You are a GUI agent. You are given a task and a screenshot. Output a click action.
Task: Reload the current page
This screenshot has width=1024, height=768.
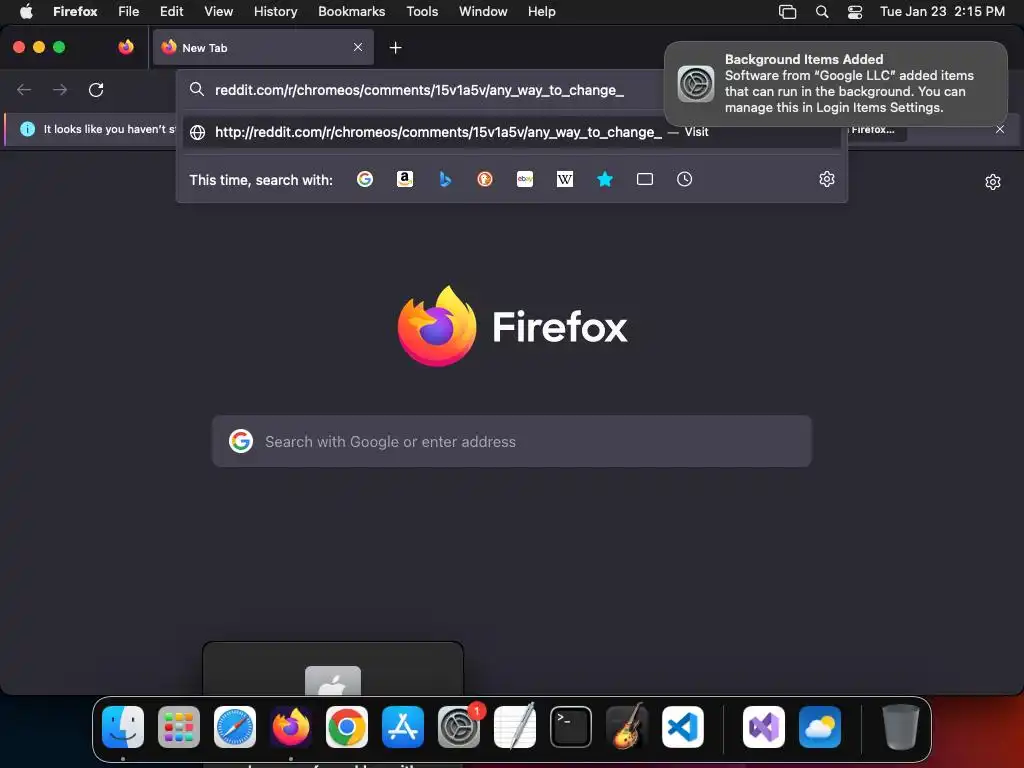[x=96, y=89]
